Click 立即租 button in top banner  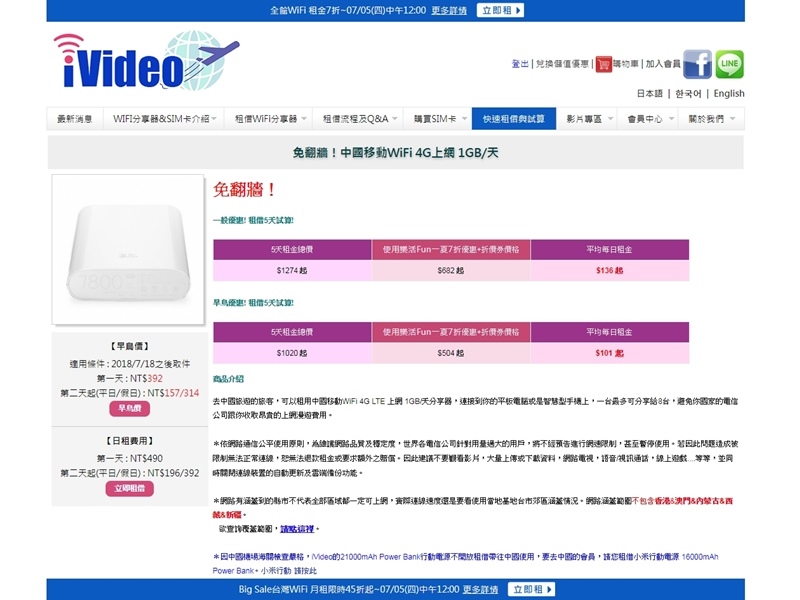pyautogui.click(x=501, y=10)
